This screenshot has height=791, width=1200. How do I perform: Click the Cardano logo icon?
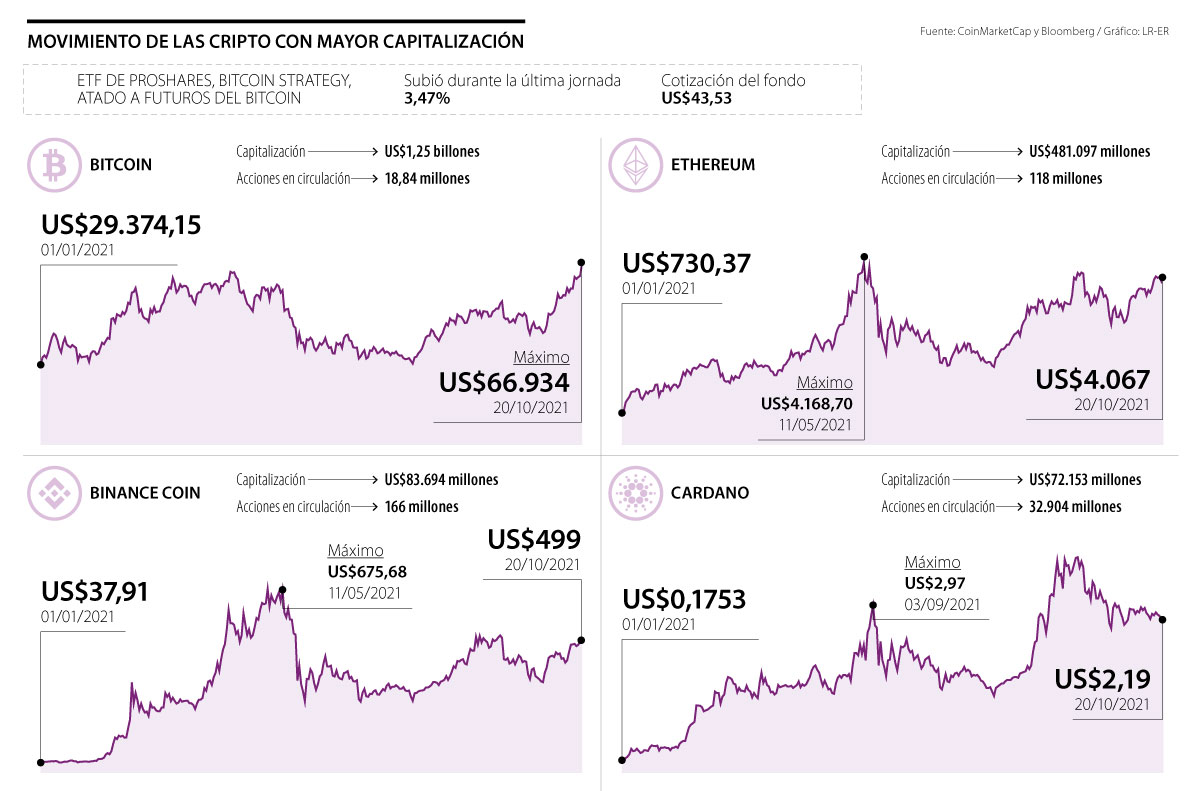coord(634,493)
